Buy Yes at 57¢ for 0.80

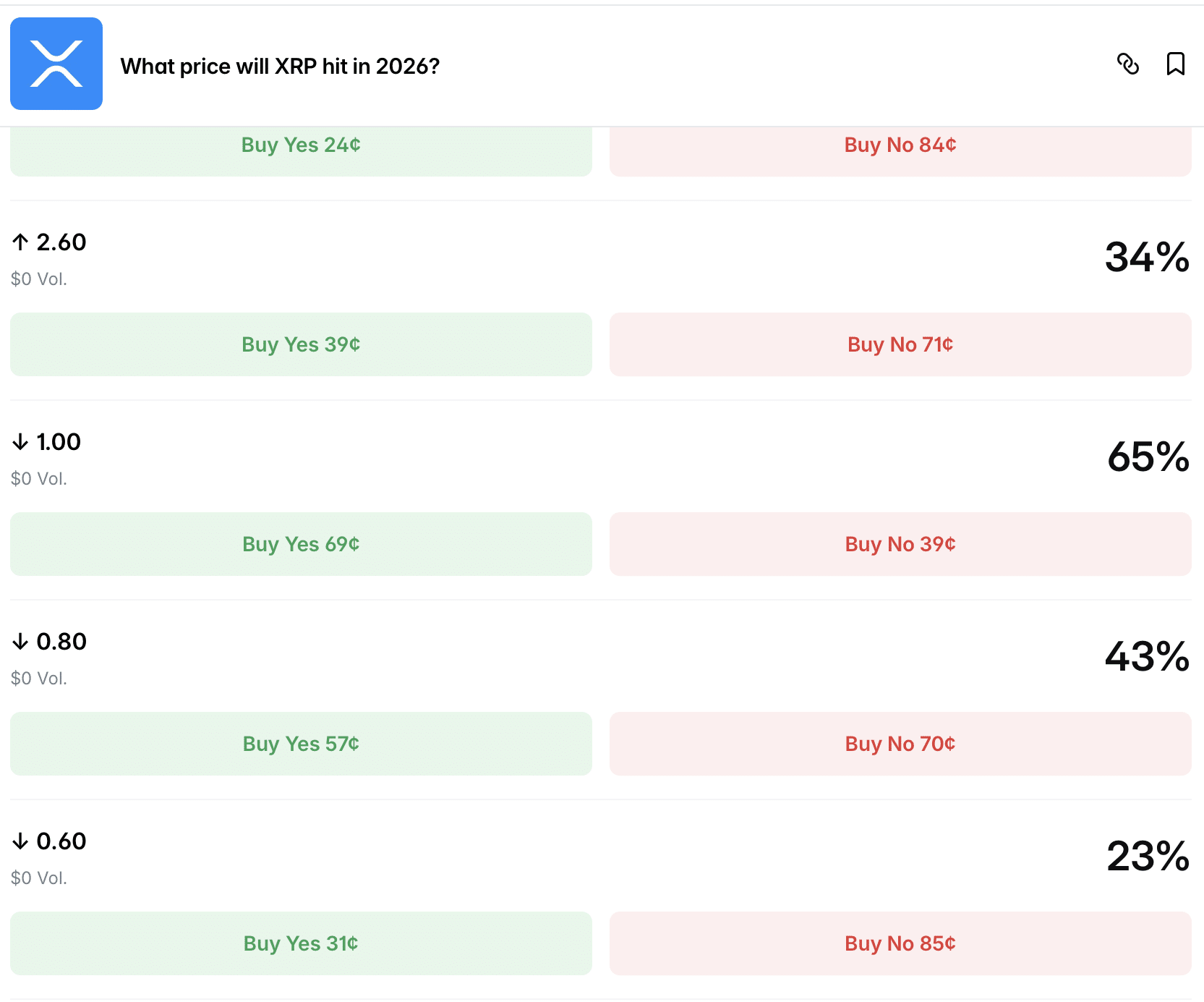[x=301, y=744]
